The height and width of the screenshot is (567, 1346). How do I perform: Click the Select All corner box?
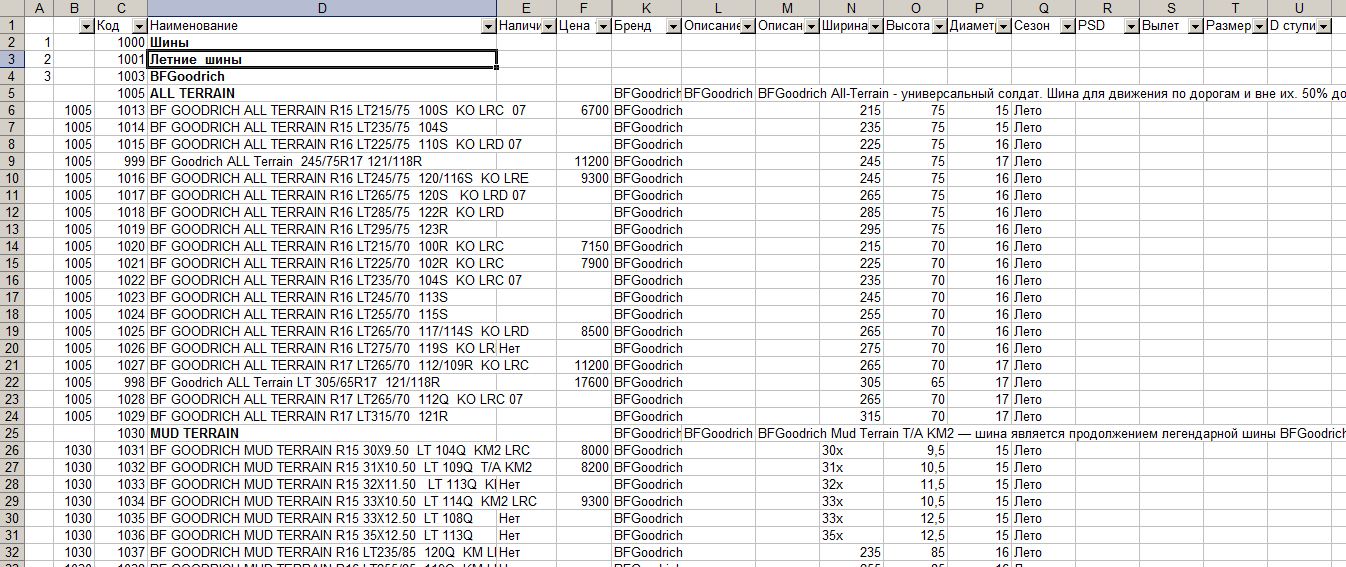(x=11, y=8)
